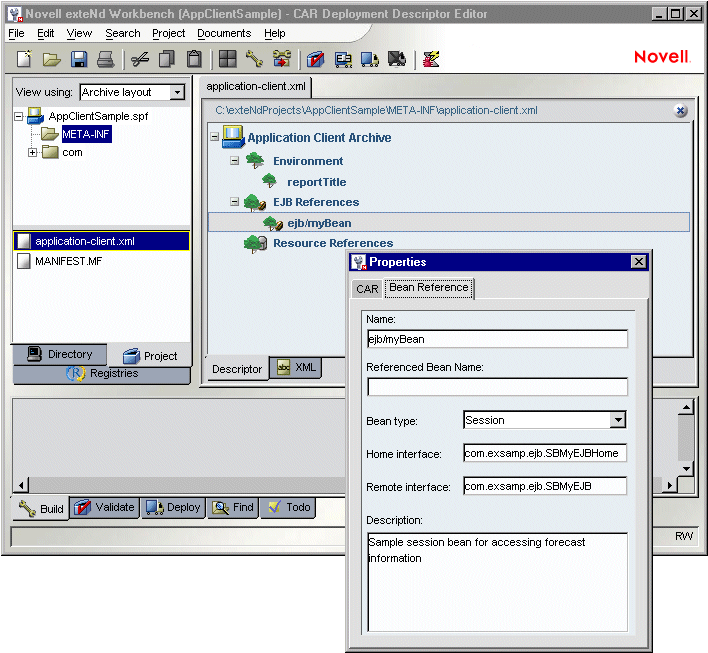This screenshot has width=708, height=653.
Task: Open the Edit menu
Action: tap(46, 33)
